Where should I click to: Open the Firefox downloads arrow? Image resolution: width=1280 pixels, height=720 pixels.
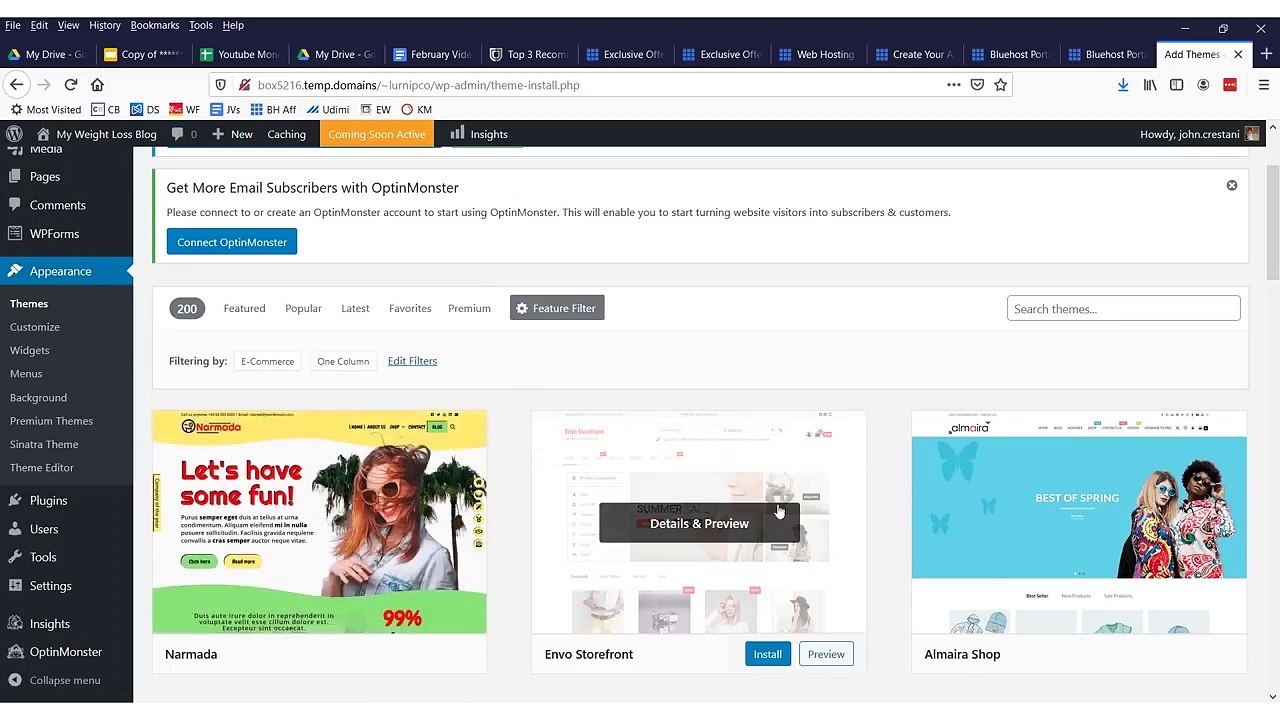click(1123, 85)
